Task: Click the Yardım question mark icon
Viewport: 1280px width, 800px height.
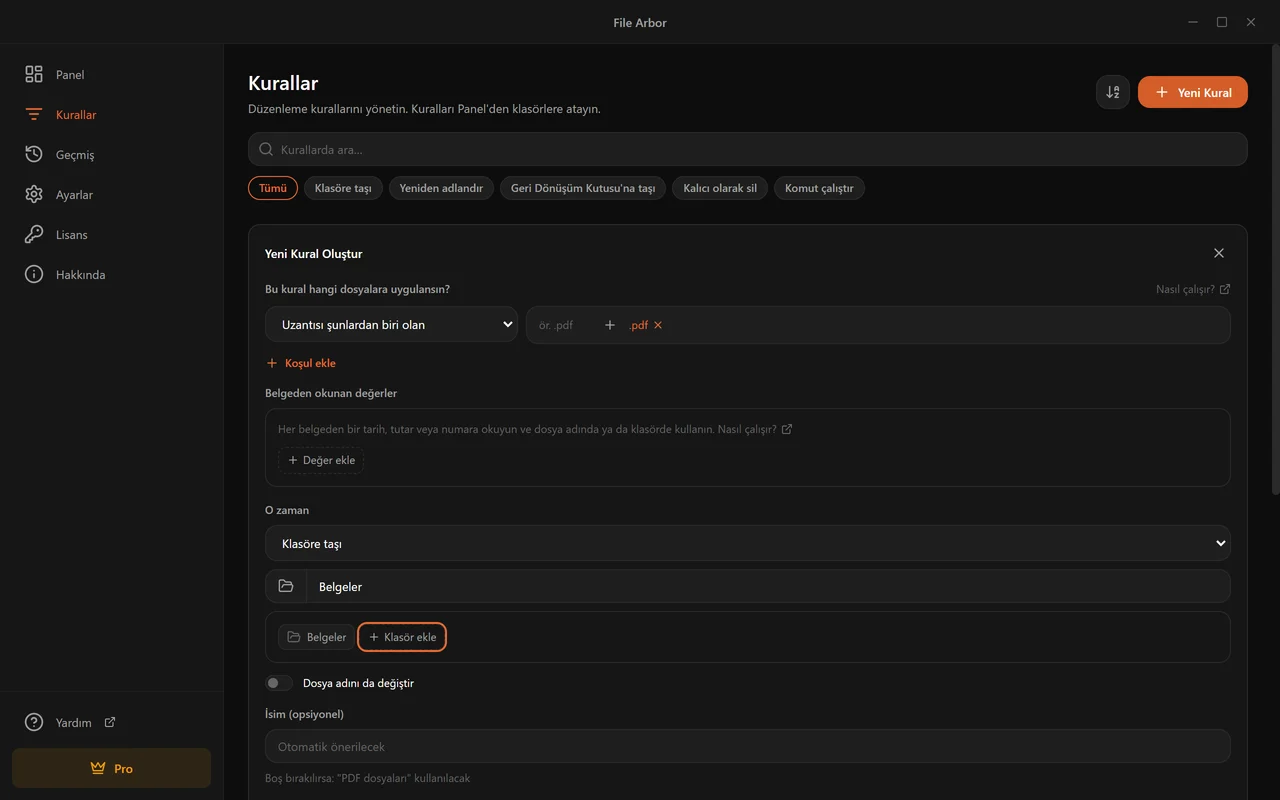Action: pos(34,722)
